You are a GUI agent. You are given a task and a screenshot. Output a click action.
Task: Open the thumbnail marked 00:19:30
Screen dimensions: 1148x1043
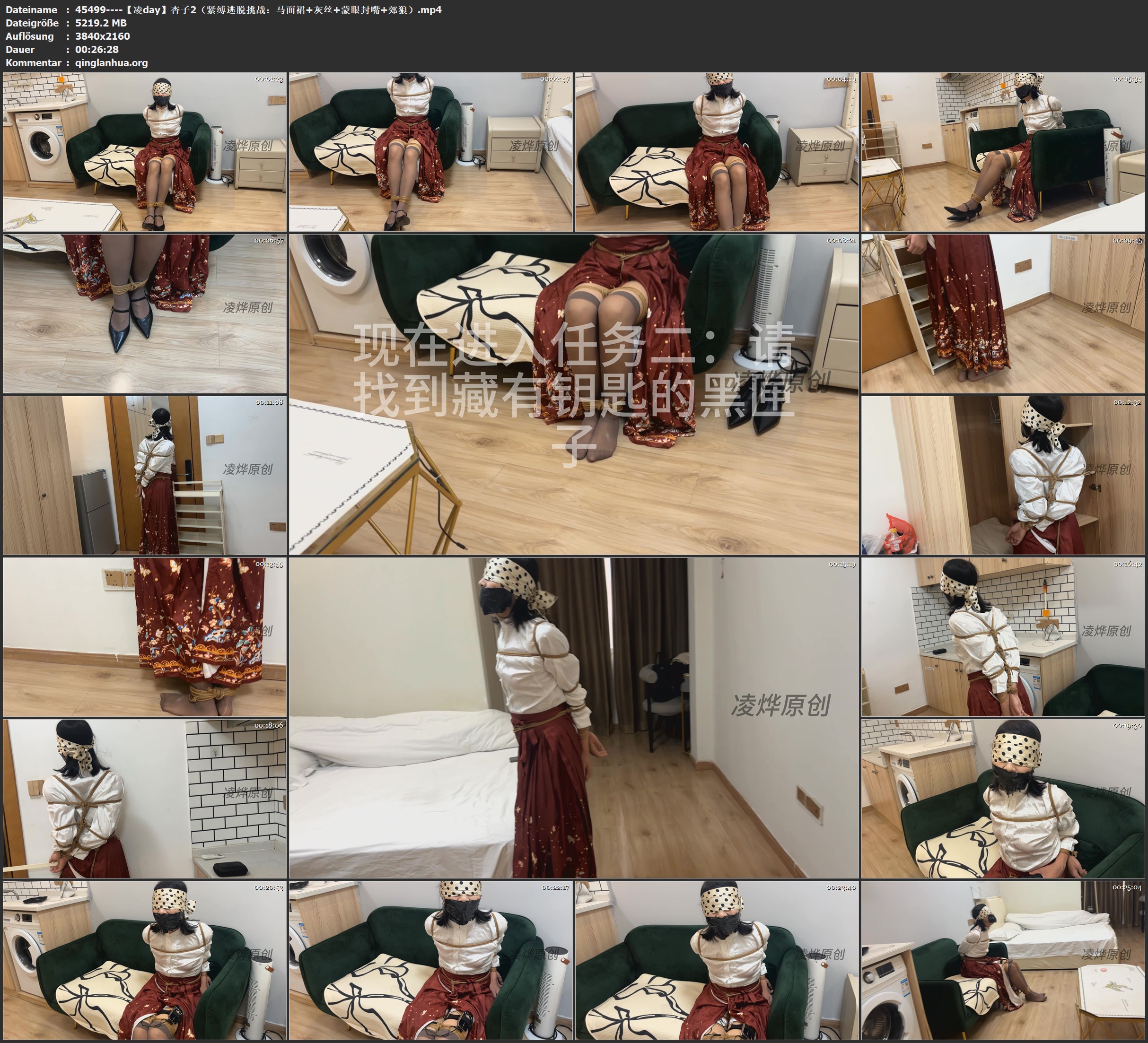click(1003, 798)
